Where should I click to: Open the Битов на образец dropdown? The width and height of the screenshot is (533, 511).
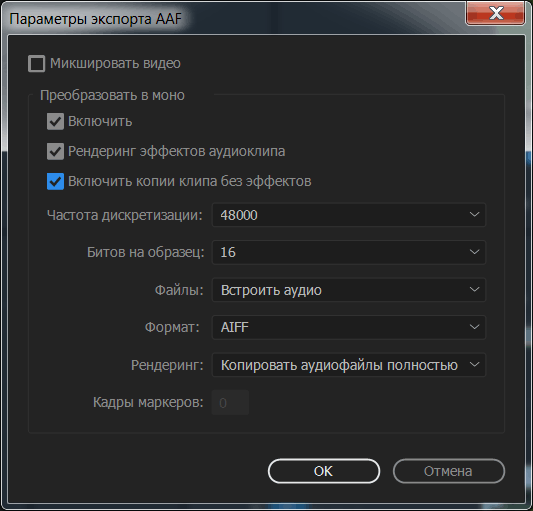(349, 252)
